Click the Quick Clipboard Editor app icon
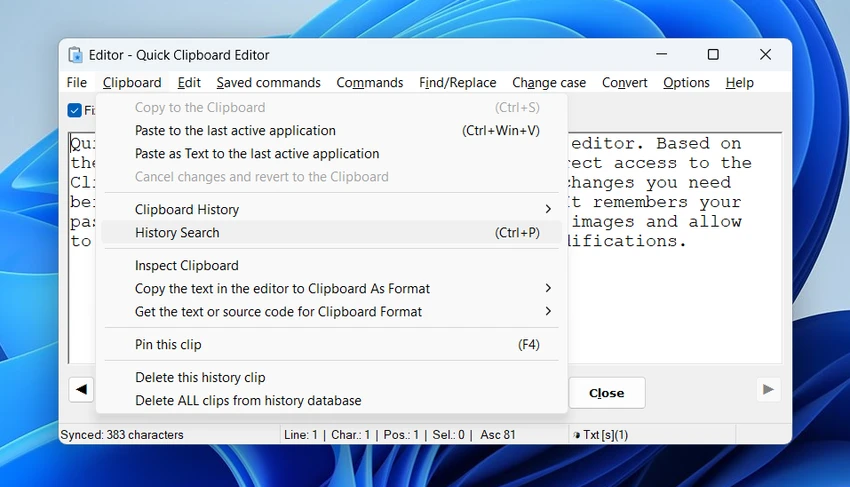Image resolution: width=850 pixels, height=487 pixels. point(75,55)
